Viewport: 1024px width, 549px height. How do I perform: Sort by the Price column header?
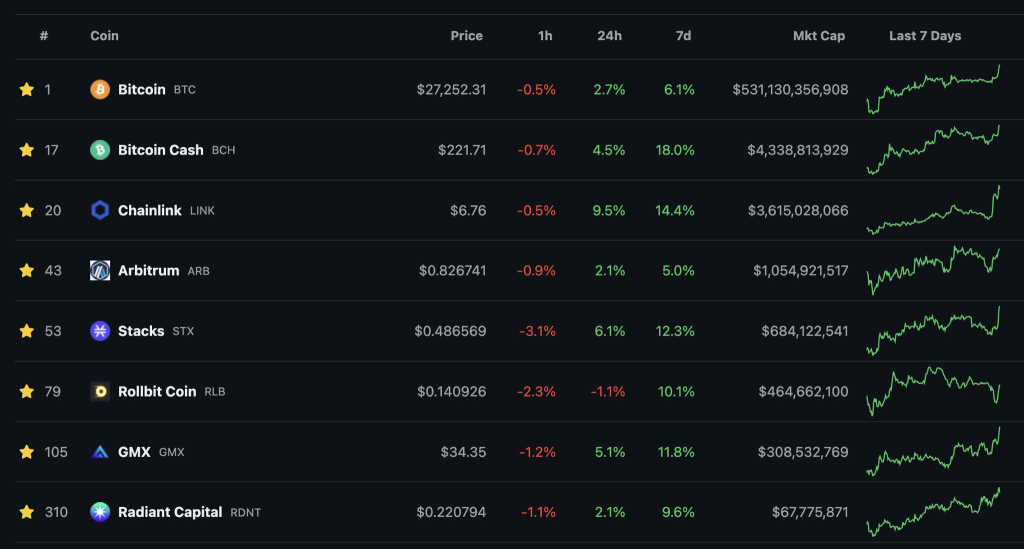pos(467,36)
